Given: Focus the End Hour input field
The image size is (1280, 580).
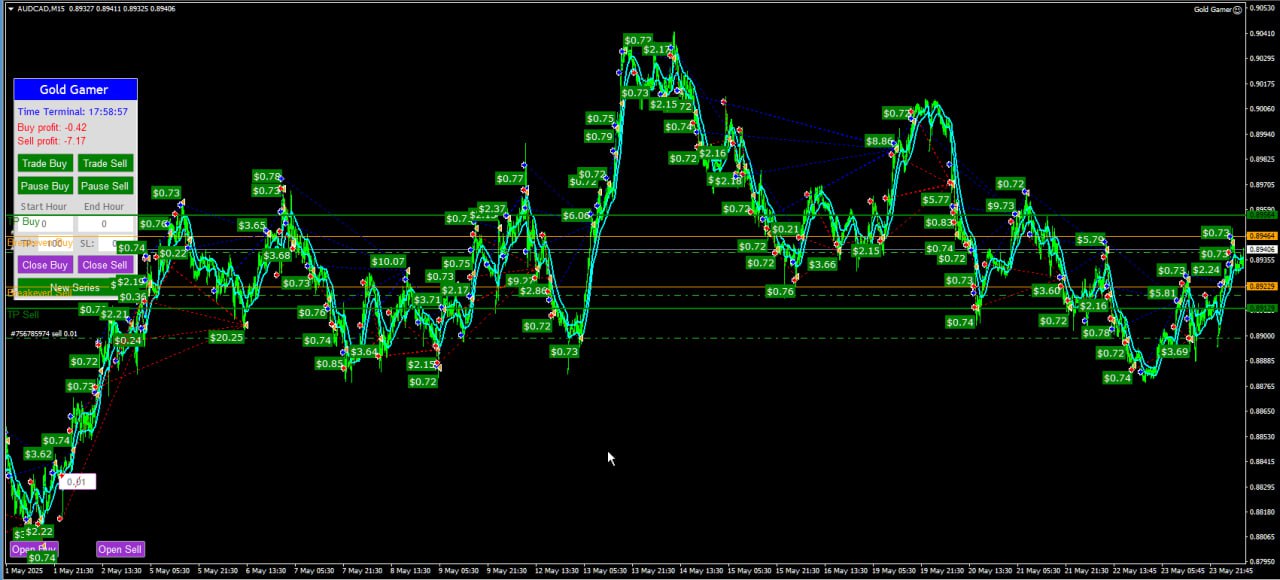Looking at the screenshot, I should tap(105, 224).
